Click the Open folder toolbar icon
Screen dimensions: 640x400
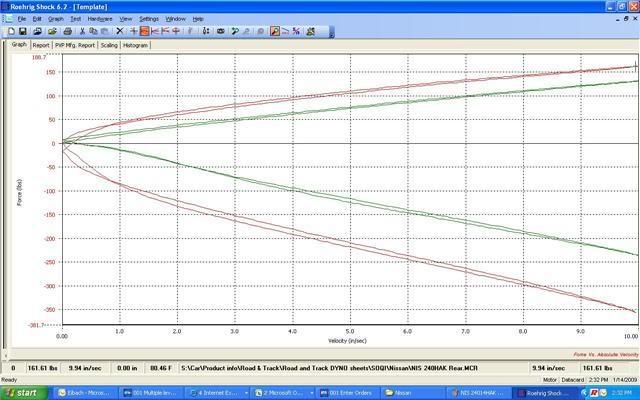[51, 31]
